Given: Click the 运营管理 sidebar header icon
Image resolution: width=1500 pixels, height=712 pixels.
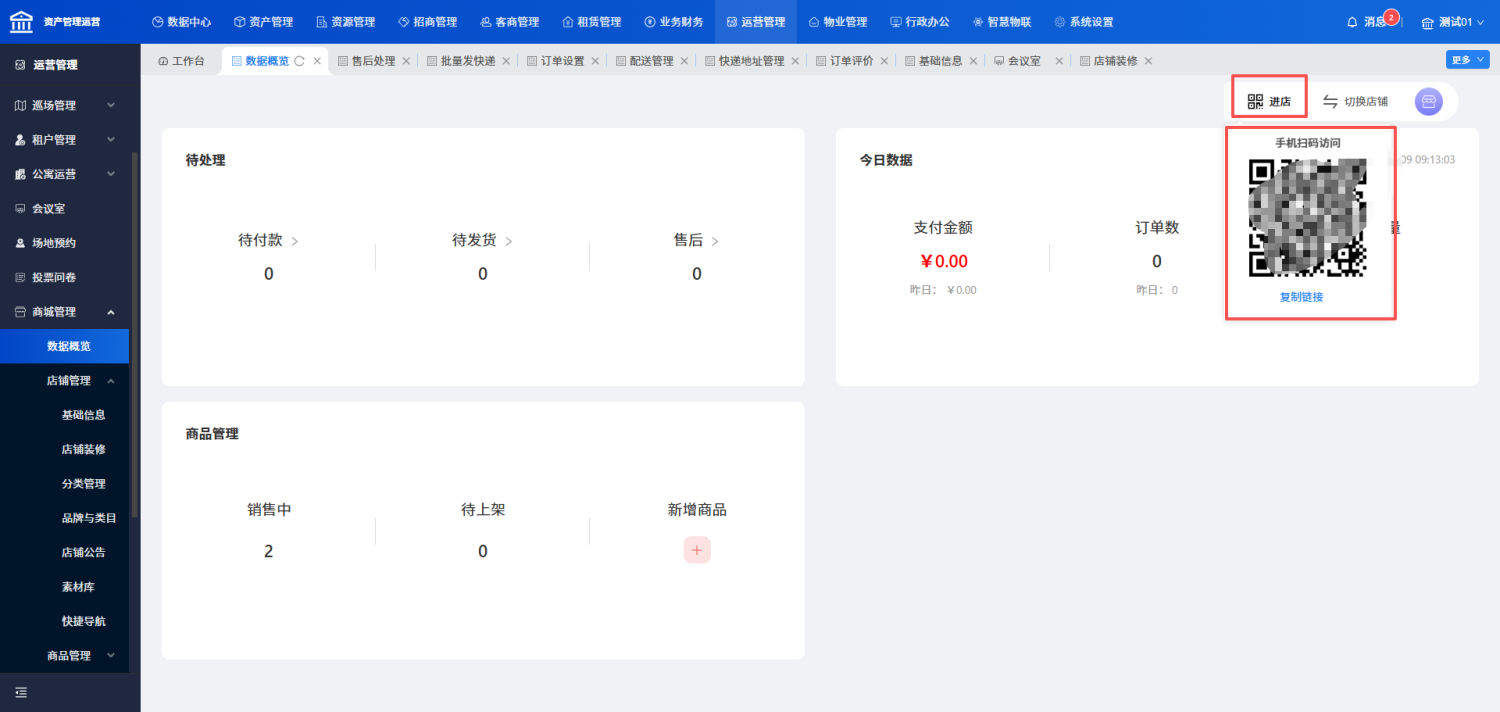Looking at the screenshot, I should coord(21,65).
